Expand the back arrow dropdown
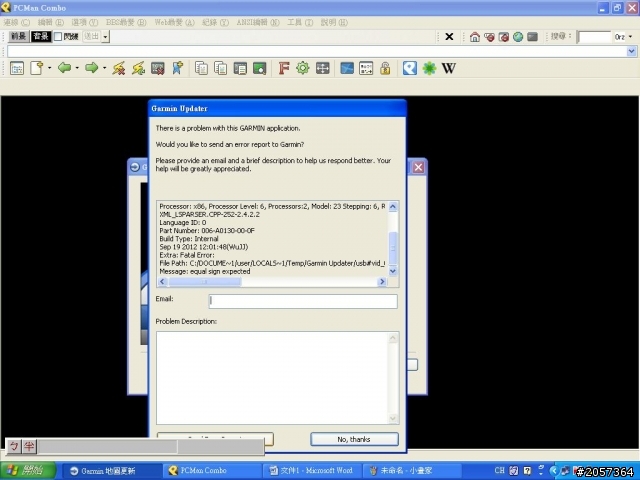The width and height of the screenshot is (640, 480). [77, 68]
